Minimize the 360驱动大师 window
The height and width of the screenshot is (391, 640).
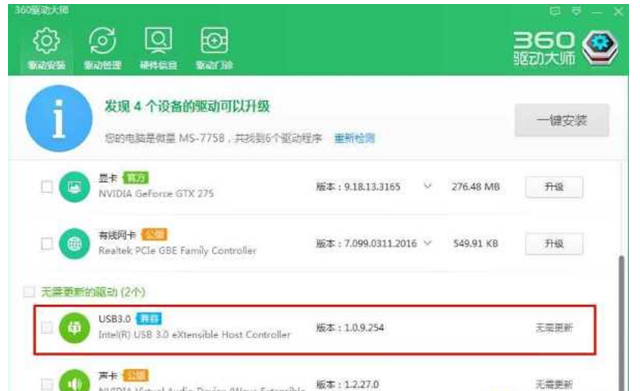598,12
